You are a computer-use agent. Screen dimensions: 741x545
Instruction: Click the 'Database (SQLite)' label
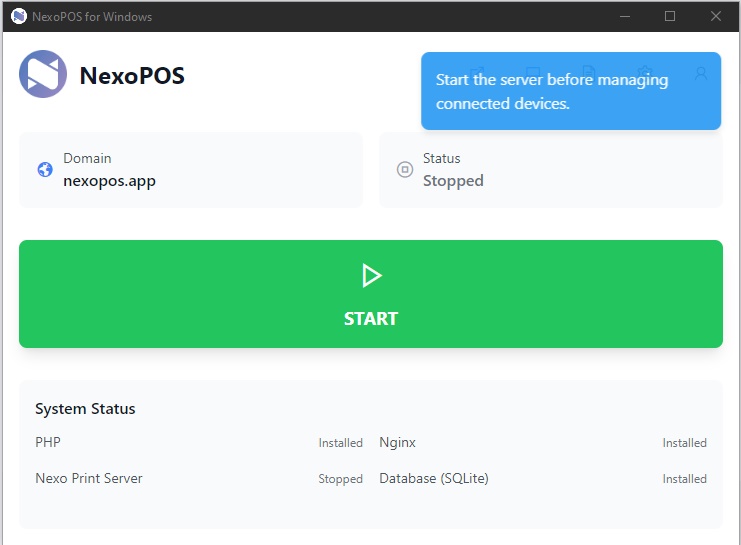pyautogui.click(x=434, y=478)
